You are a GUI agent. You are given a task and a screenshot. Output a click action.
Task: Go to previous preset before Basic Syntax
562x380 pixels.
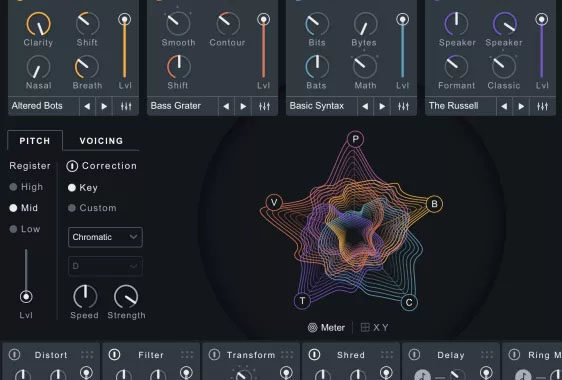pos(365,106)
